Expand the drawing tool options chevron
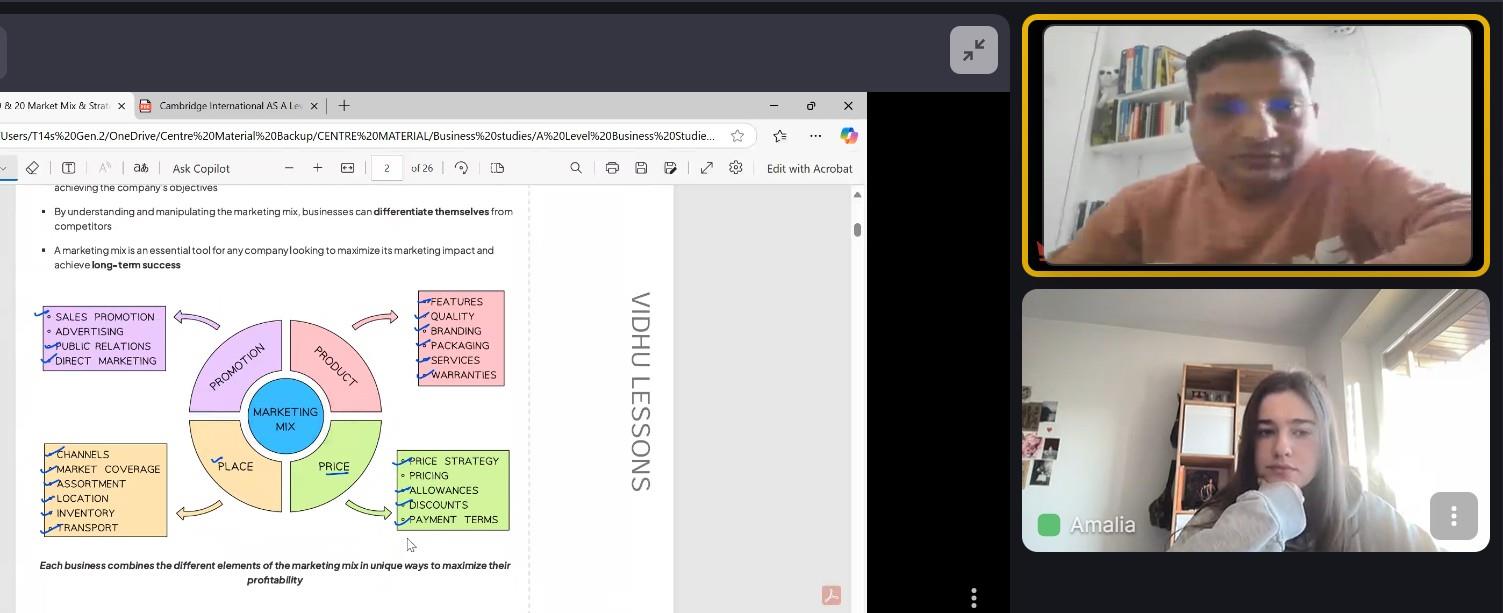Screen dimensions: 1503x613 [5, 168]
